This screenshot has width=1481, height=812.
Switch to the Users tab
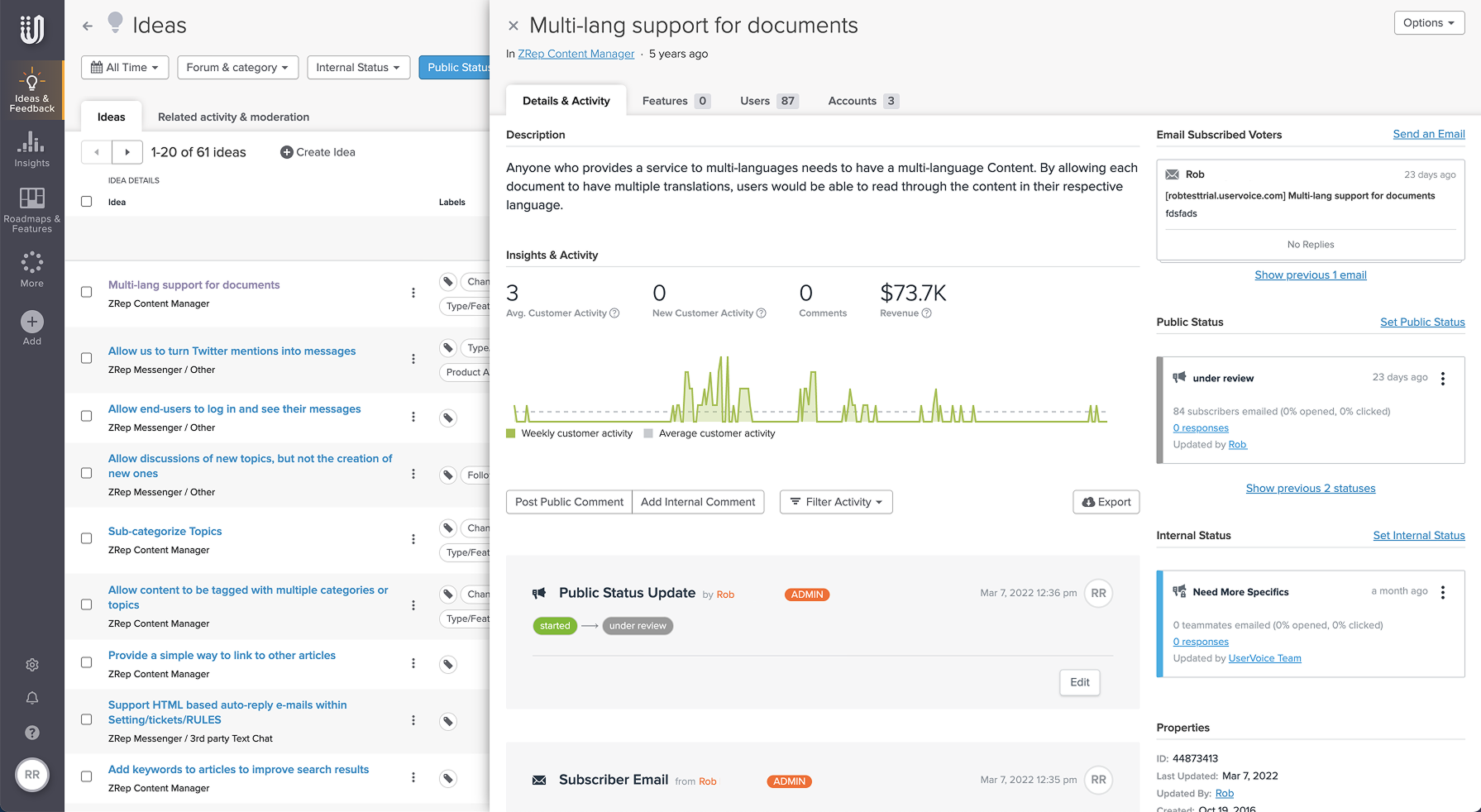[x=768, y=101]
